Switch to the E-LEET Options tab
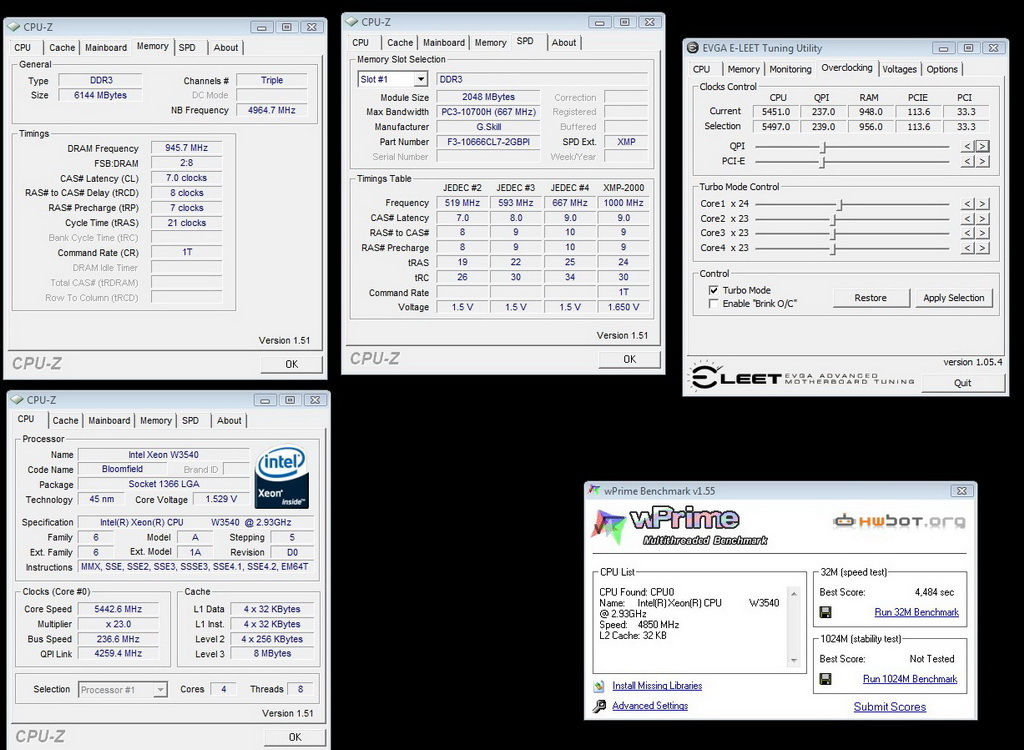Viewport: 1024px width, 750px height. [x=942, y=69]
